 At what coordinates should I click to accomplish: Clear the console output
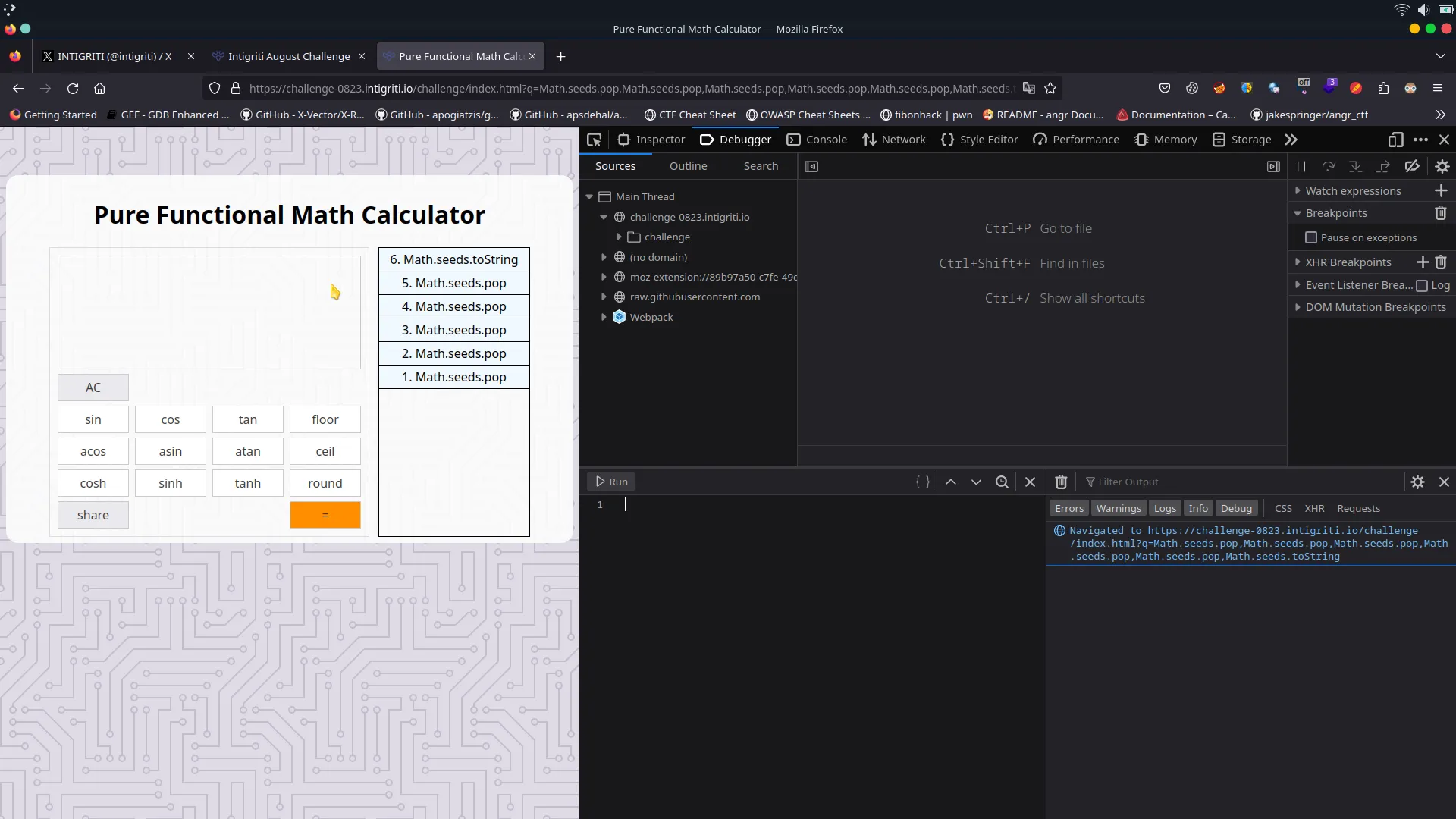[x=1061, y=482]
